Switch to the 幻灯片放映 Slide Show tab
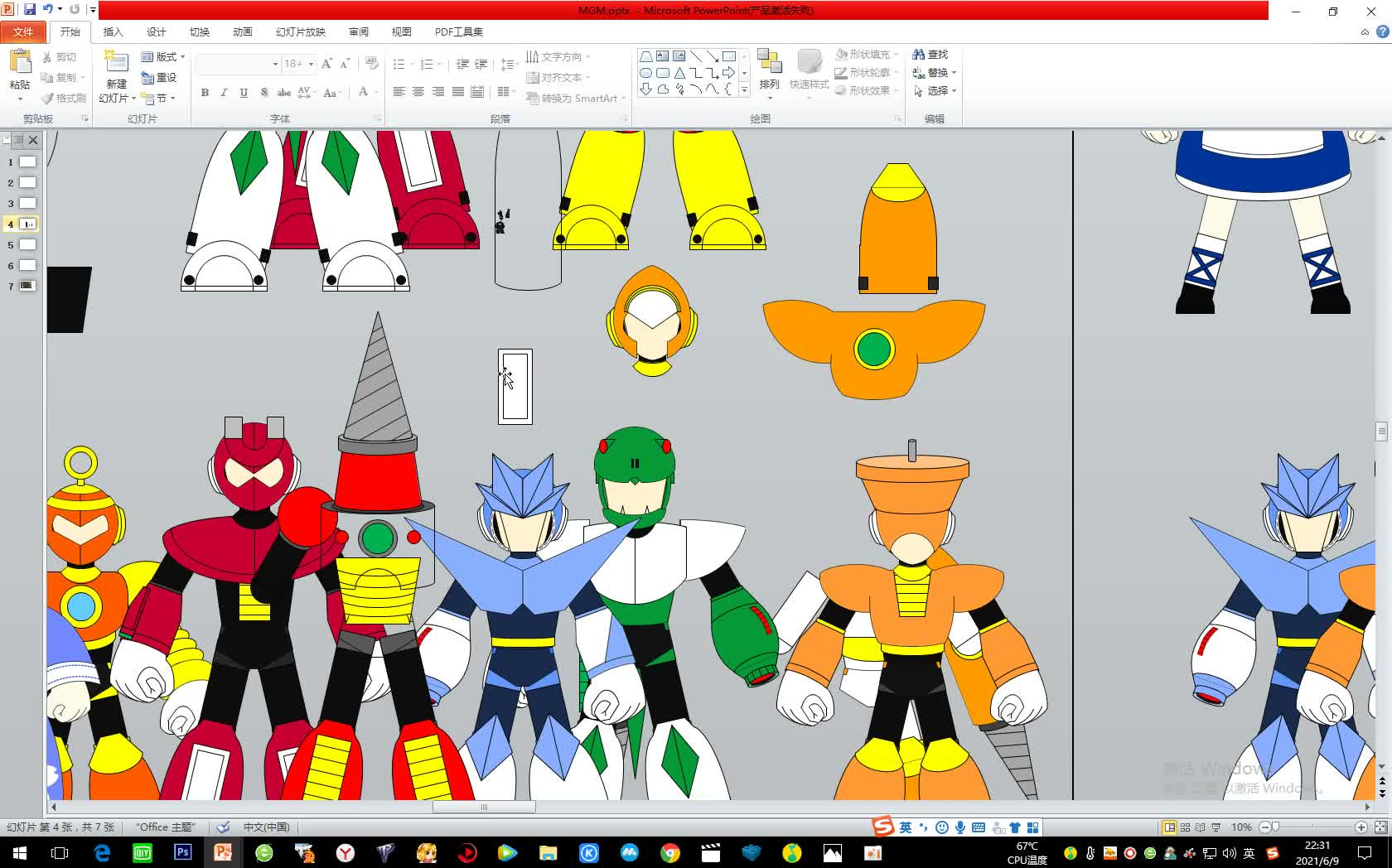The height and width of the screenshot is (868, 1392). [x=300, y=32]
